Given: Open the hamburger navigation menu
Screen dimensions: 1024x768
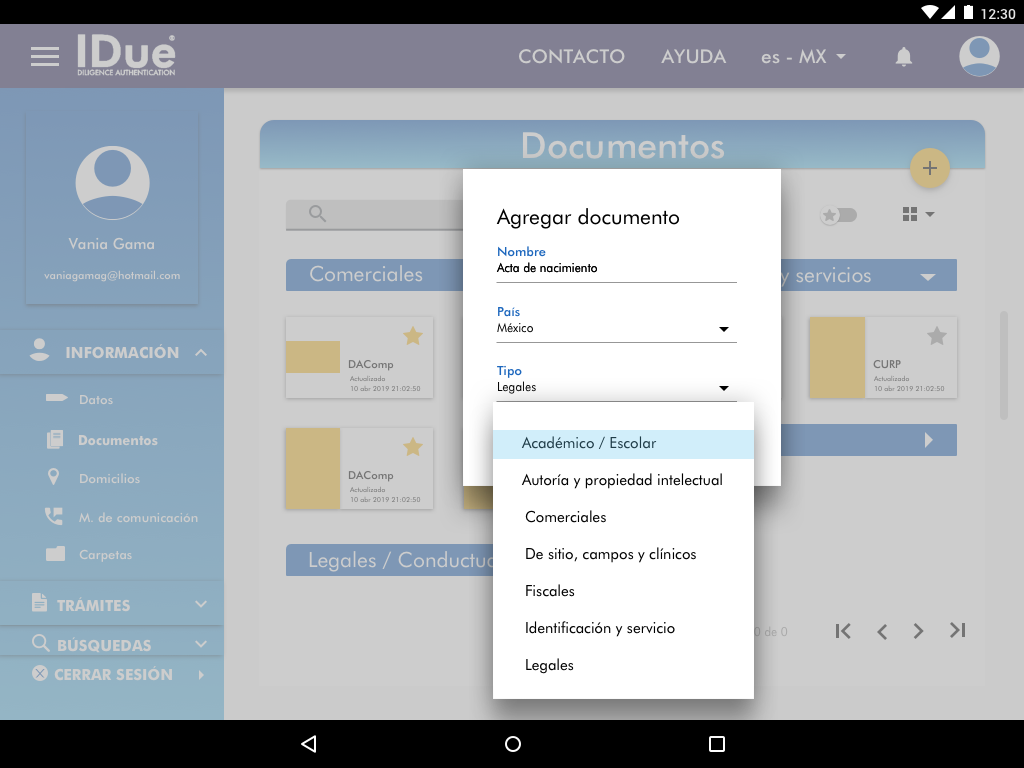Looking at the screenshot, I should [x=45, y=57].
